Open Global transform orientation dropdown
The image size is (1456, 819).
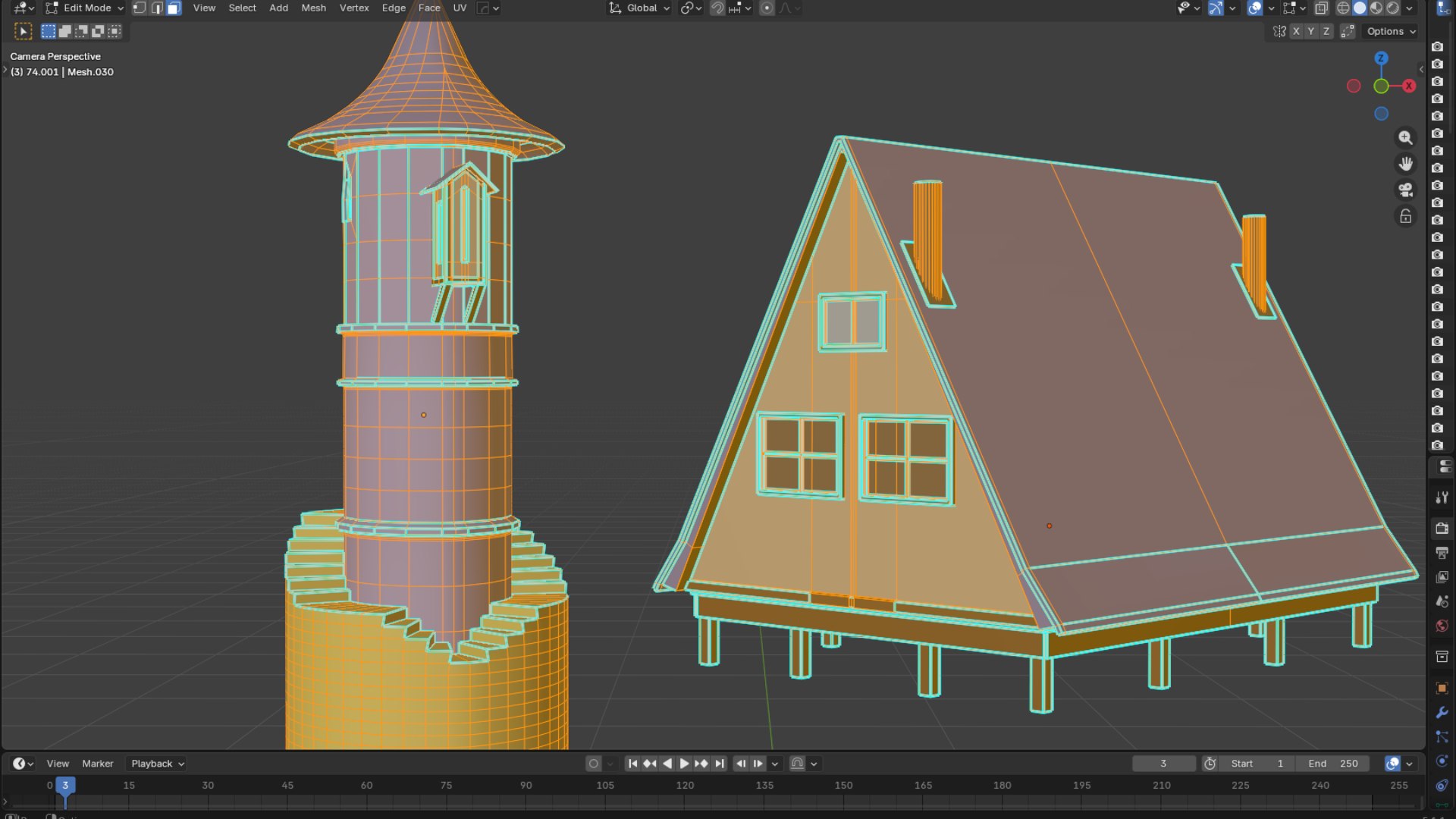coord(639,8)
